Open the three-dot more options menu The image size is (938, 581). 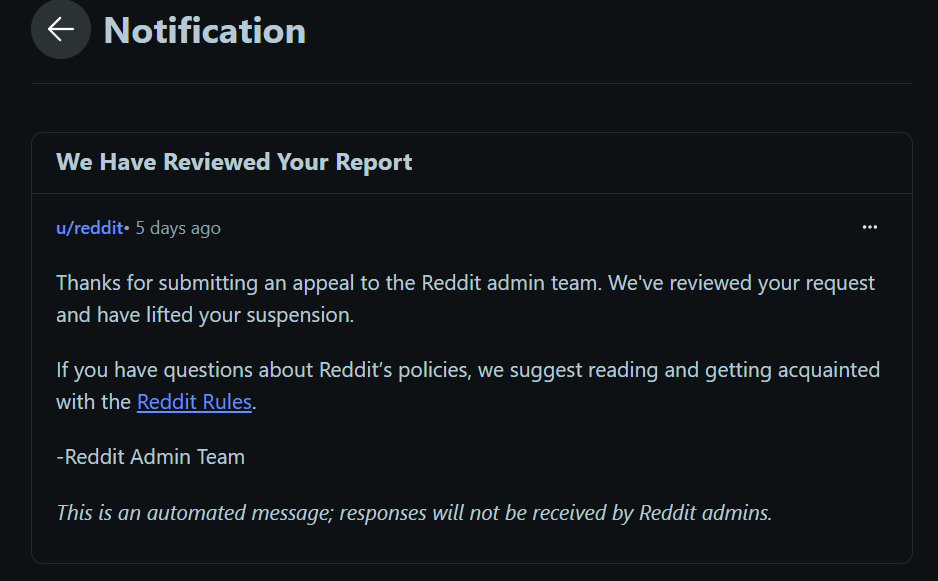[x=870, y=228]
